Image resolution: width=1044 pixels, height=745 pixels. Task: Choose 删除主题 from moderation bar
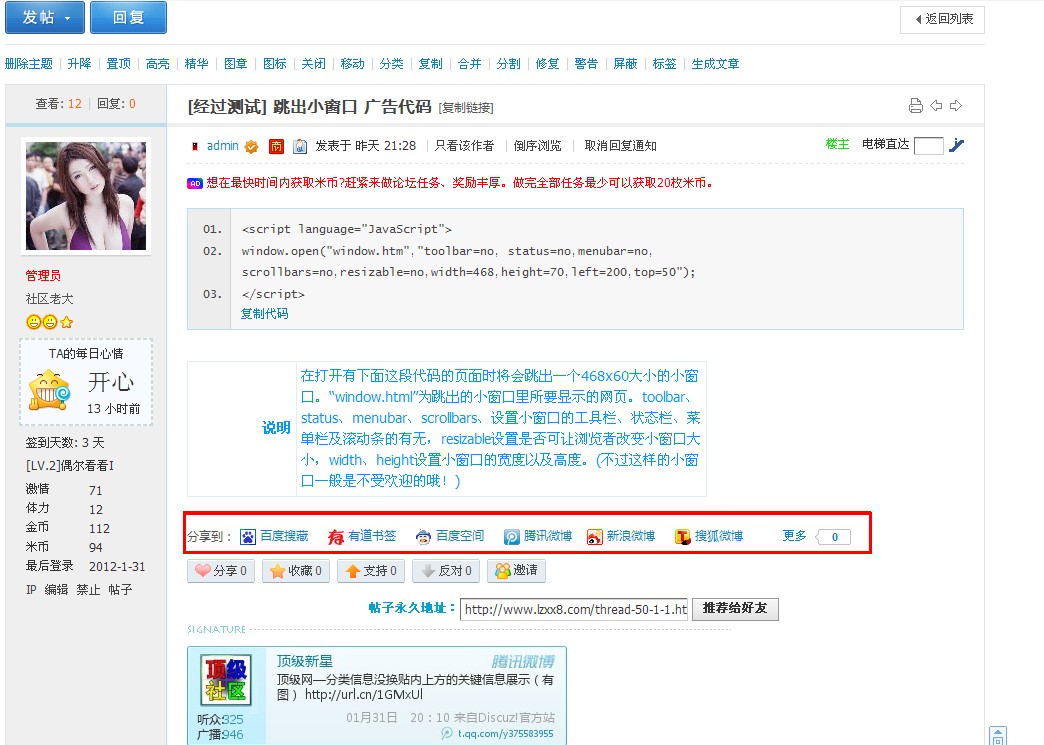tap(29, 64)
